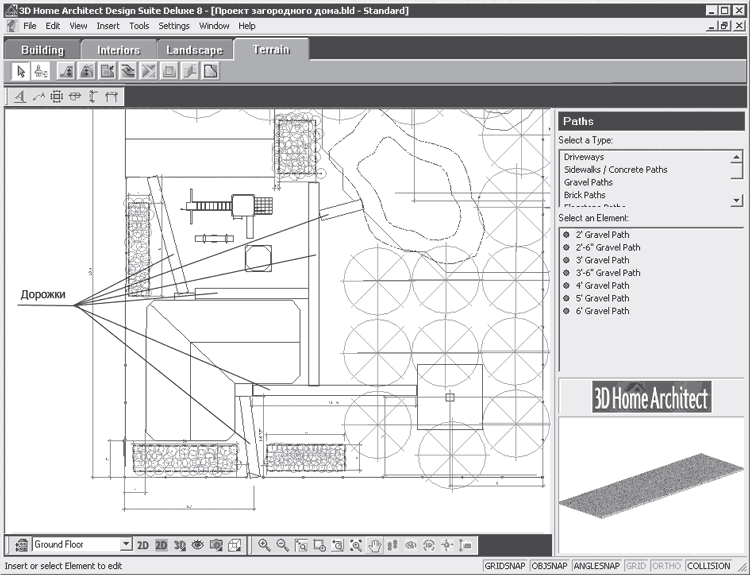Switch to 3D view button
This screenshot has height=575, width=750.
click(179, 545)
